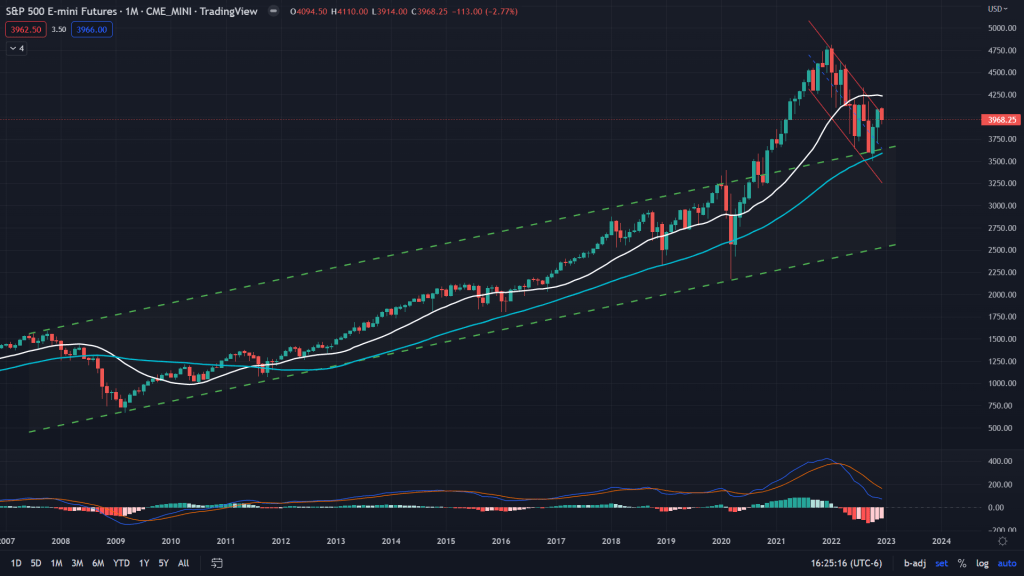
Task: Switch to 5Y time range
Action: [x=164, y=563]
